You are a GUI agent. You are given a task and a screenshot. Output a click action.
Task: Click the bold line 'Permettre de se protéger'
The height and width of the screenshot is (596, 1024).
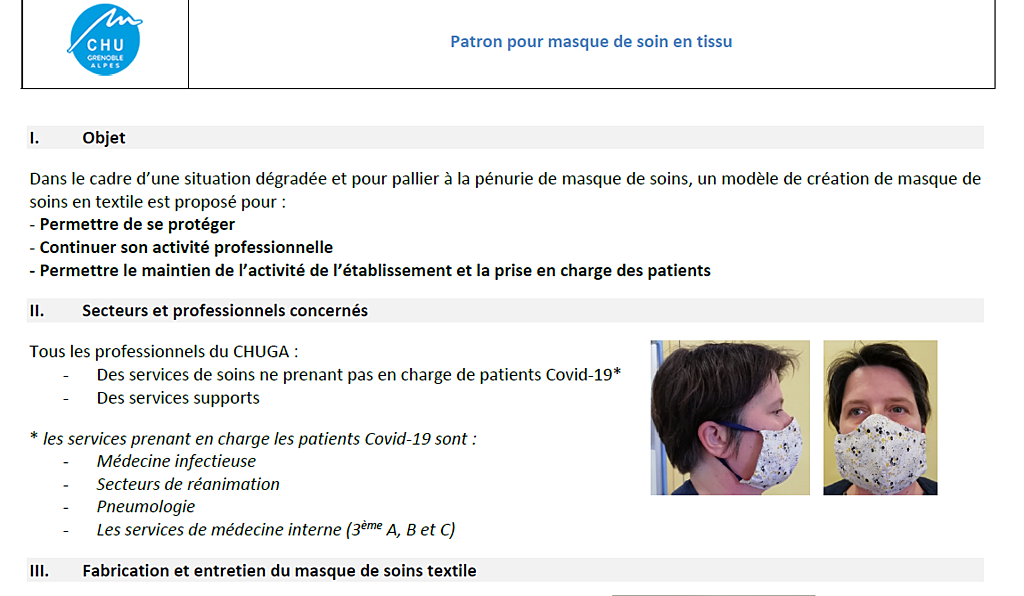[x=132, y=225]
